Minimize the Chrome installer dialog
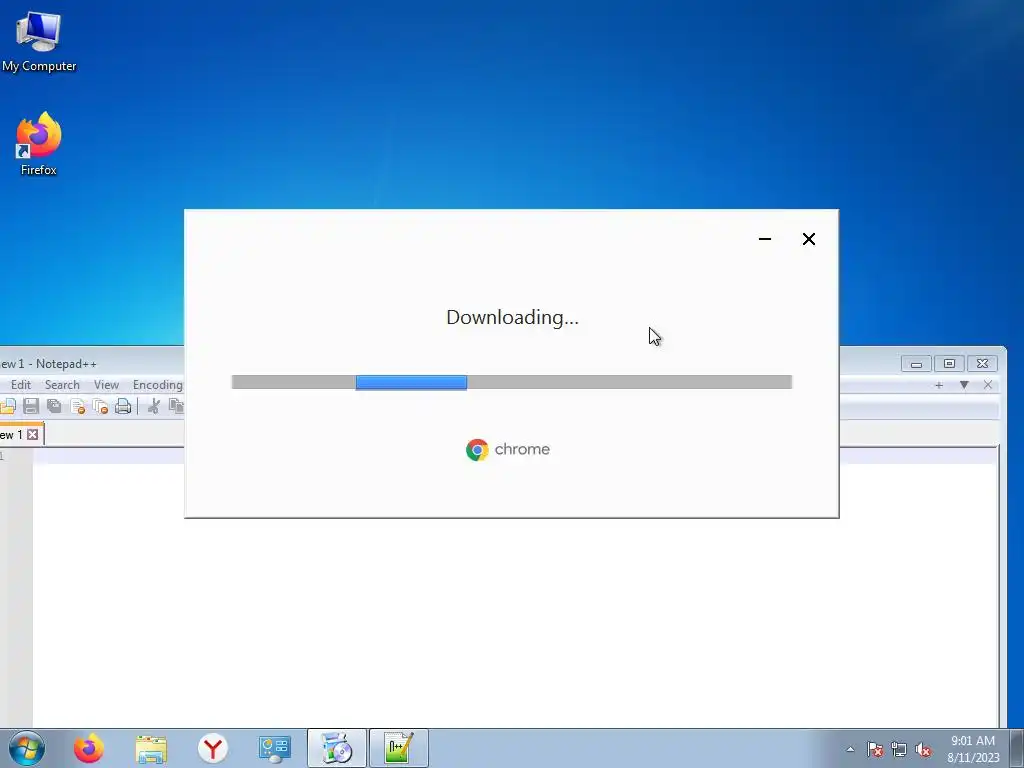 (765, 239)
